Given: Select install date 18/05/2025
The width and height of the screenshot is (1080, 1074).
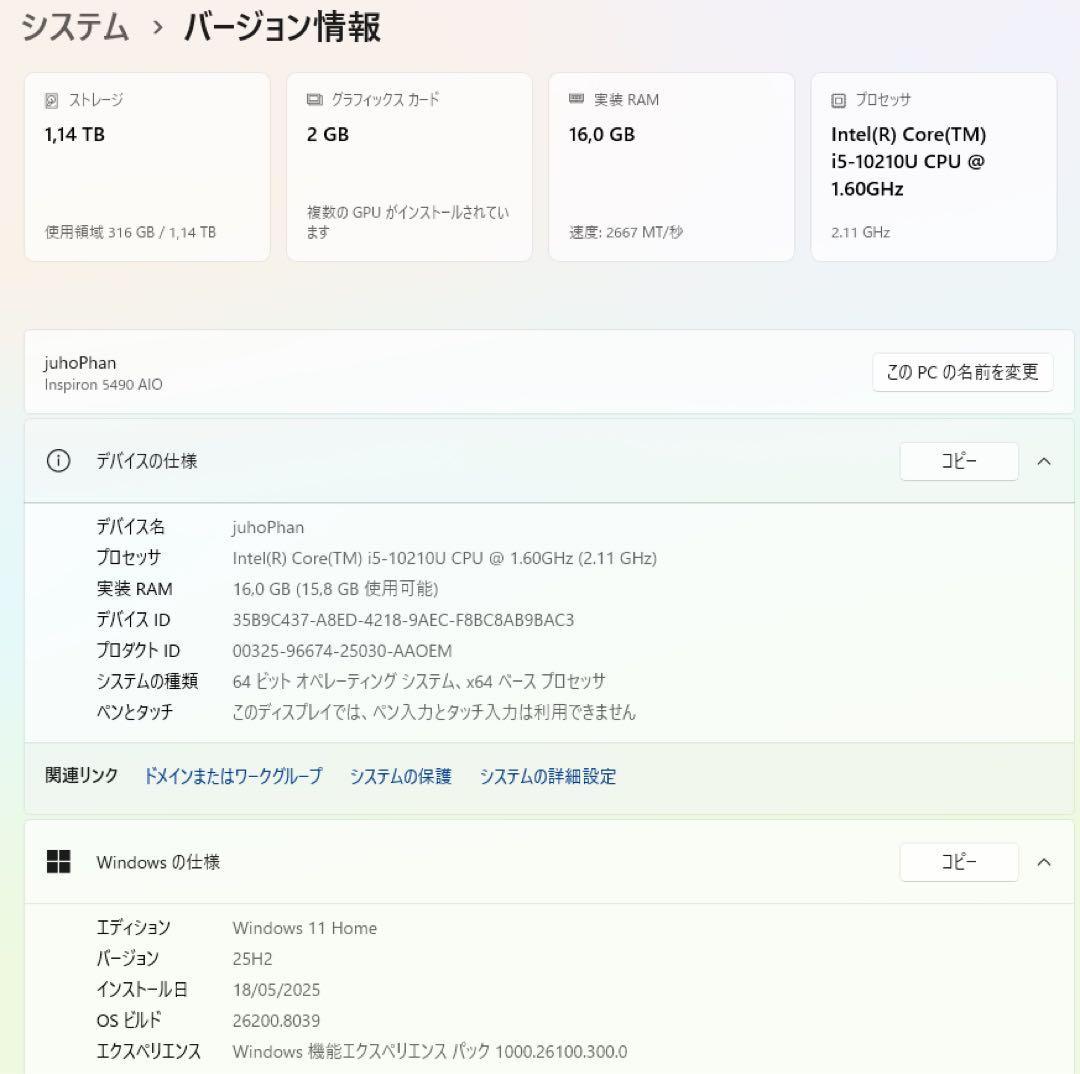Looking at the screenshot, I should click(x=276, y=990).
